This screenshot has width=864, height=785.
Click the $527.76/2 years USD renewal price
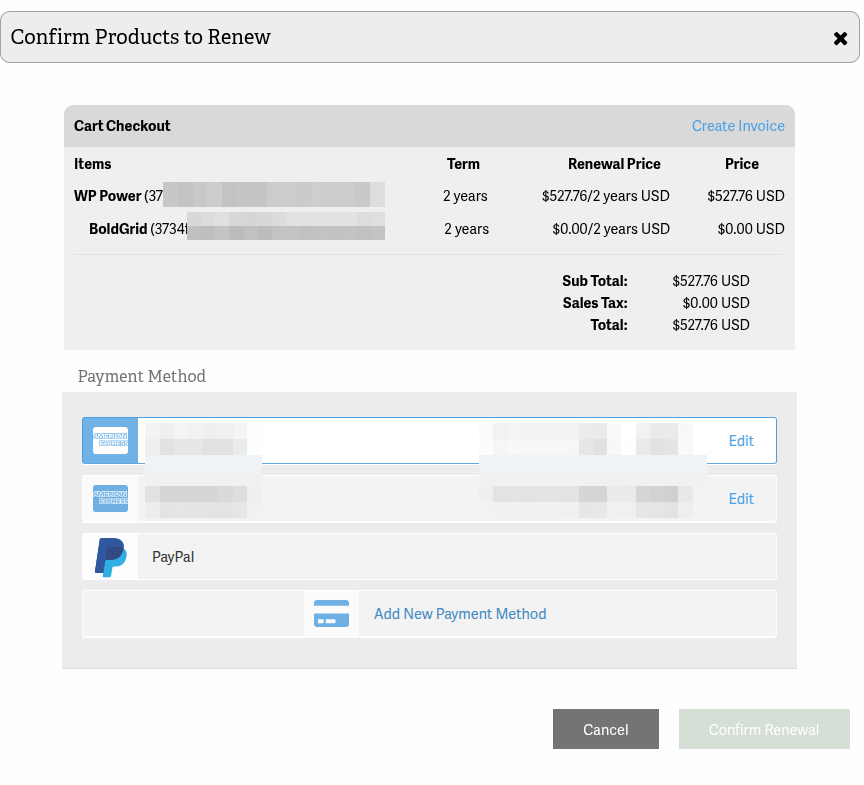606,196
